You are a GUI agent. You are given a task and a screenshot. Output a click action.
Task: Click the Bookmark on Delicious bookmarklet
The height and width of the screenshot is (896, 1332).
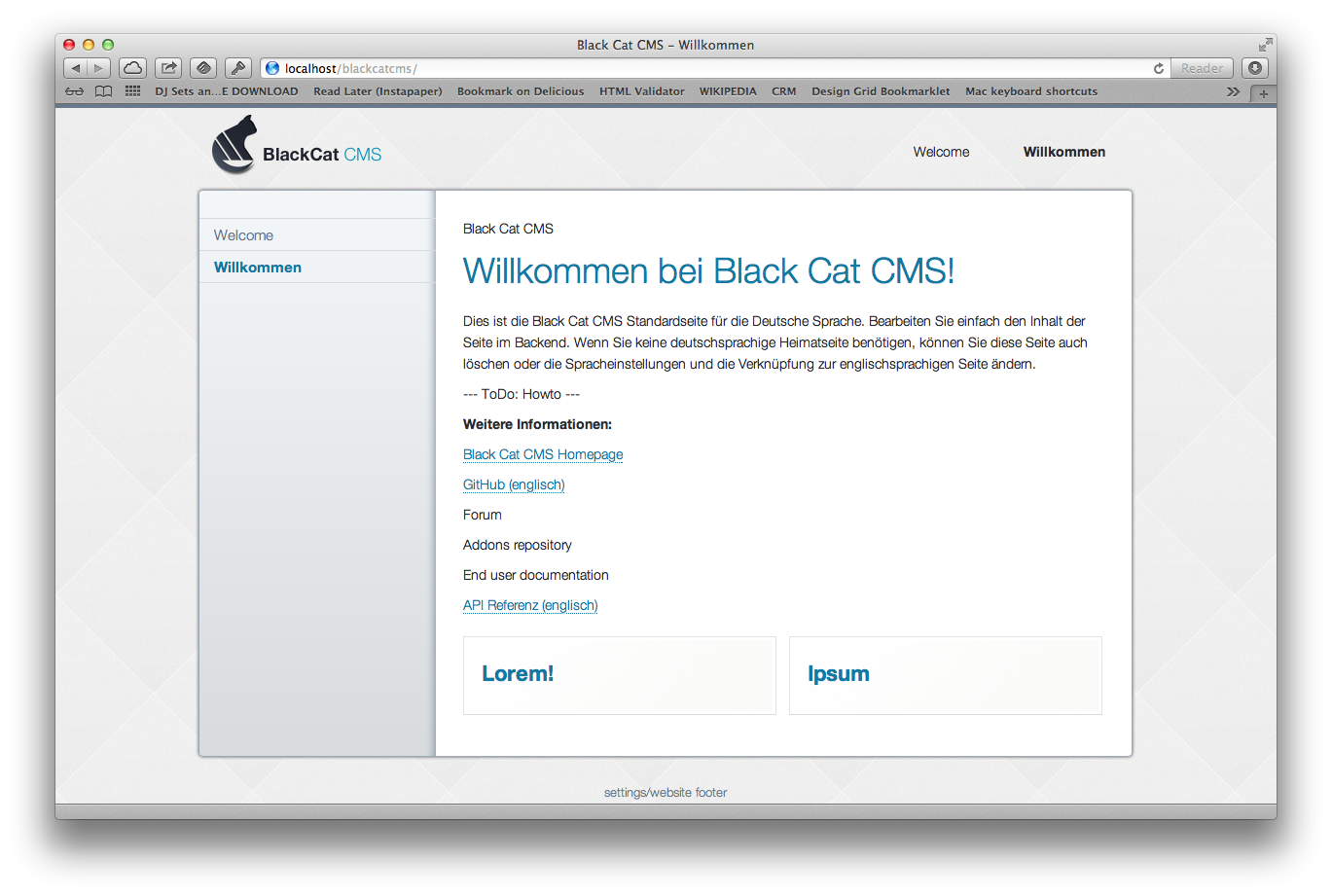(x=521, y=91)
